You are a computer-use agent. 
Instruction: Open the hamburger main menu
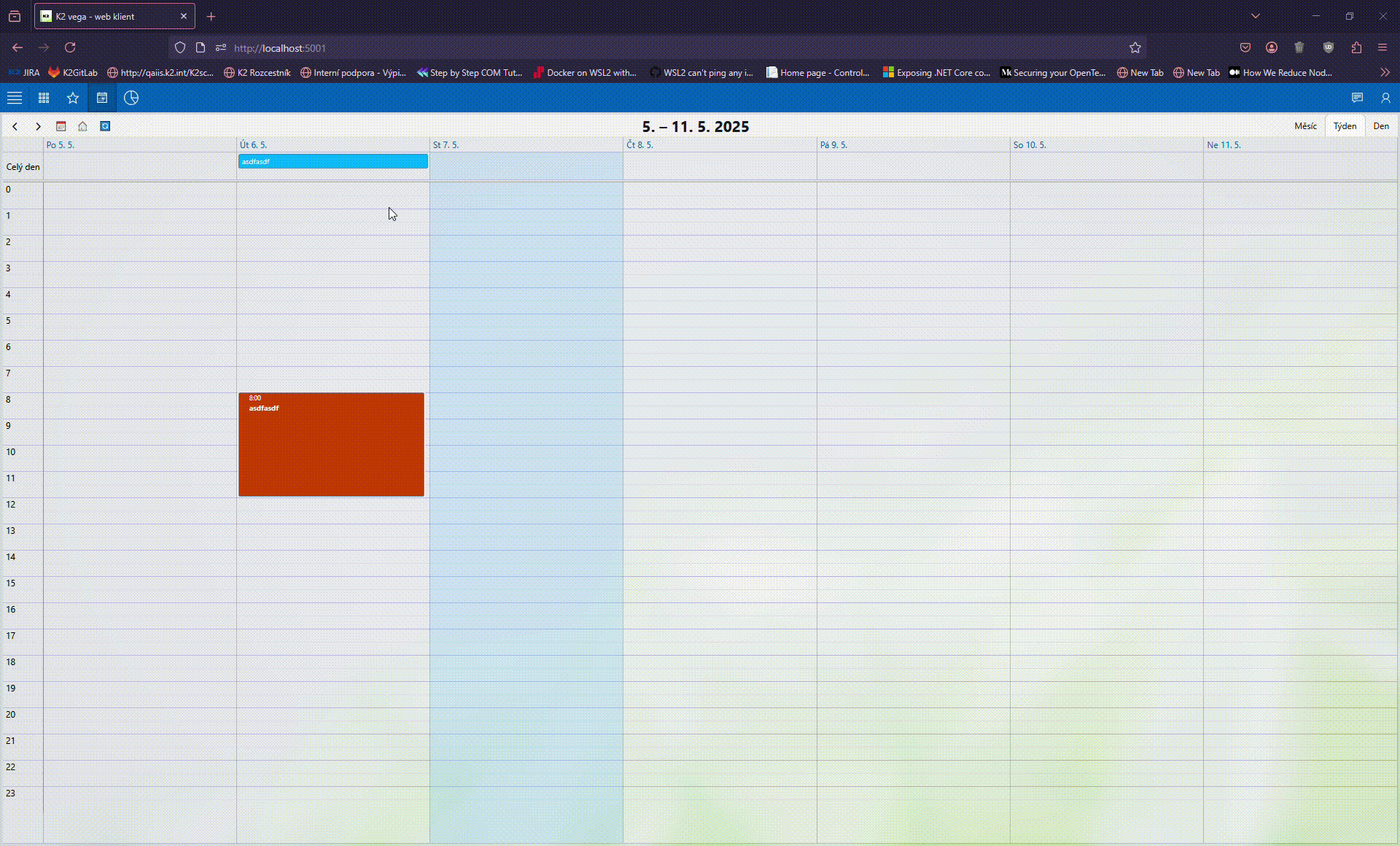15,98
